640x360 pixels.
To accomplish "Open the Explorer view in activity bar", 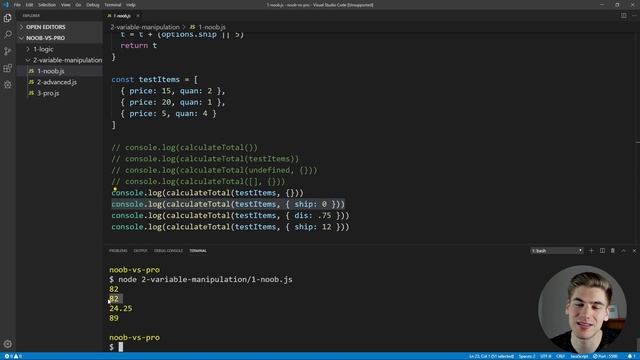I will pos(7,18).
